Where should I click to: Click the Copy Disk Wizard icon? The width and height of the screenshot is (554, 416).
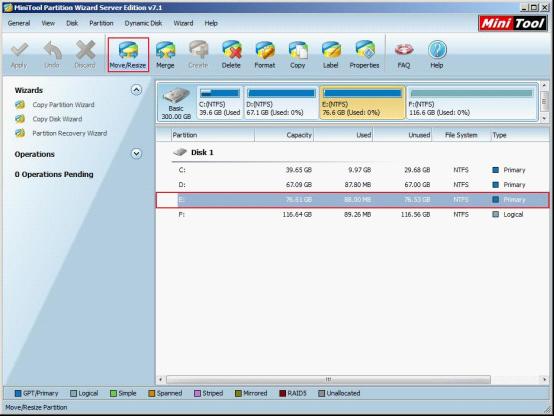click(20, 119)
